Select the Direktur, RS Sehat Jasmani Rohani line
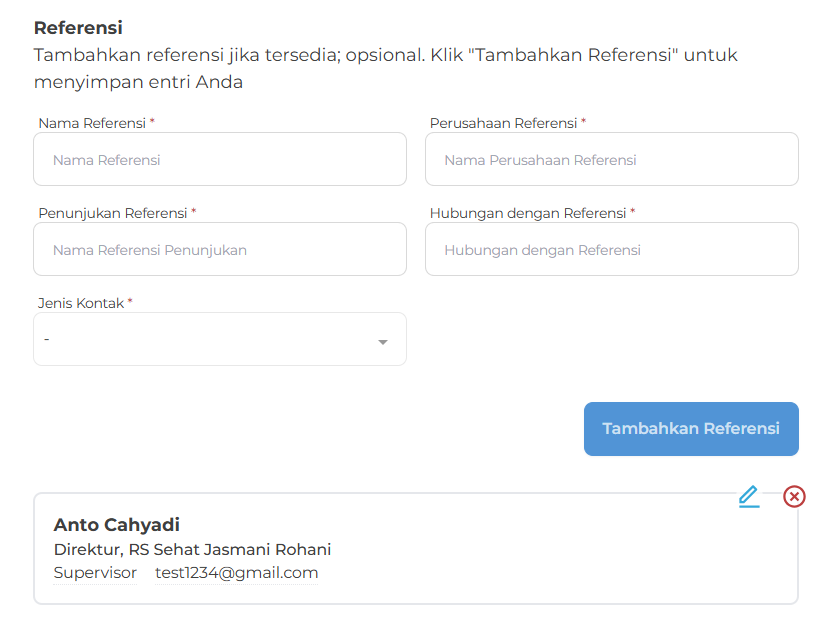 (x=192, y=550)
